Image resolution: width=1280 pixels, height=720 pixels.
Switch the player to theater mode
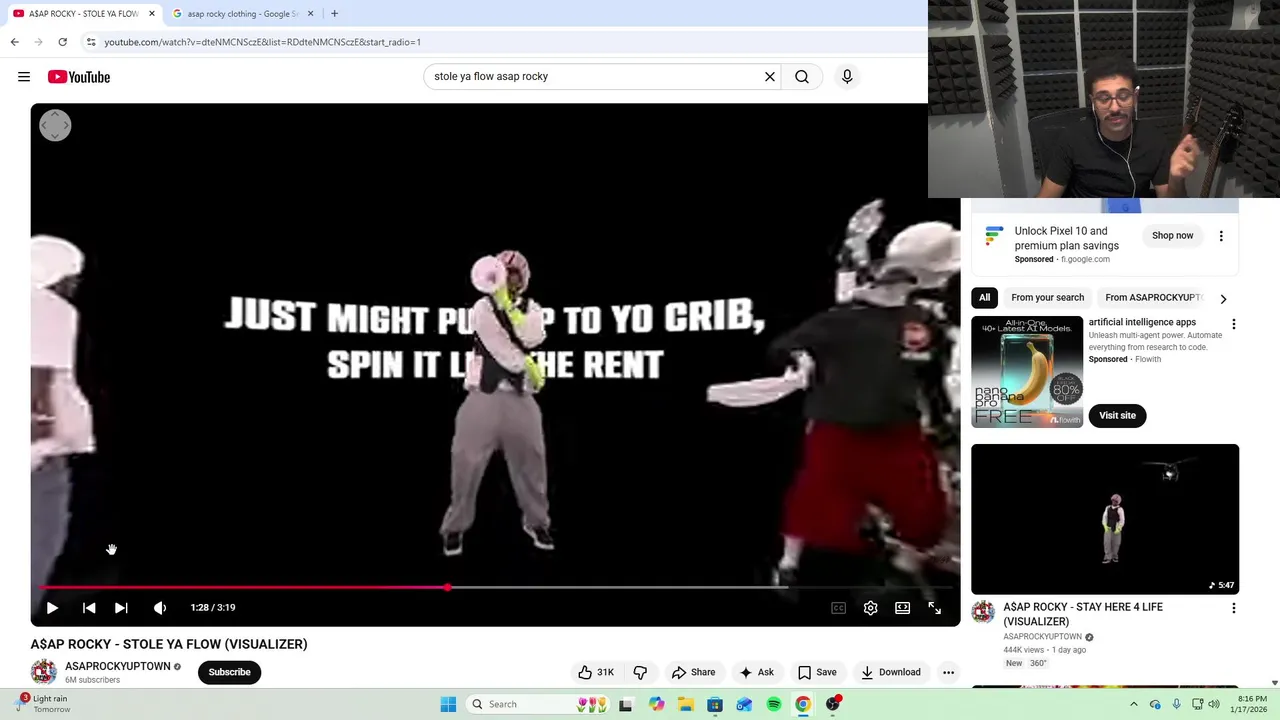pos(903,608)
